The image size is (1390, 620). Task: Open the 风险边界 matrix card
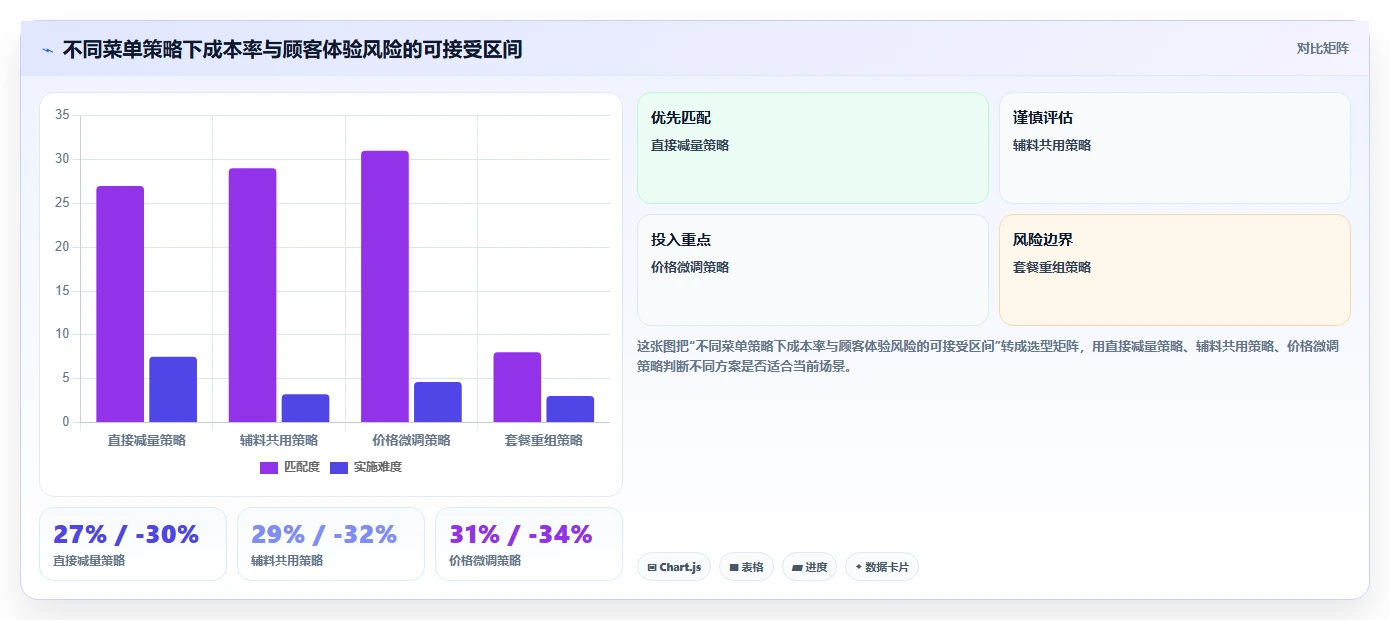point(1175,270)
